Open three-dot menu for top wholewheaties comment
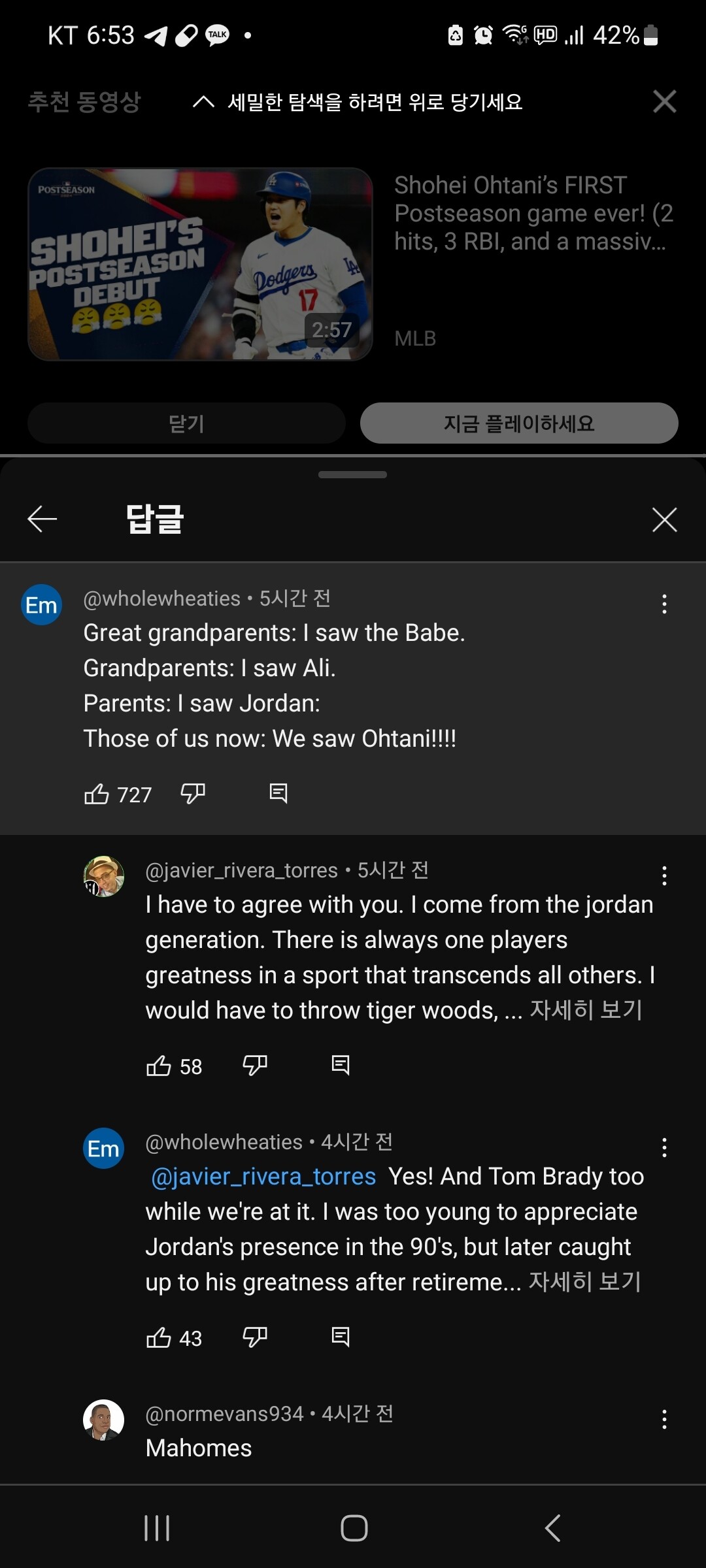This screenshot has width=706, height=1568. coord(664,604)
